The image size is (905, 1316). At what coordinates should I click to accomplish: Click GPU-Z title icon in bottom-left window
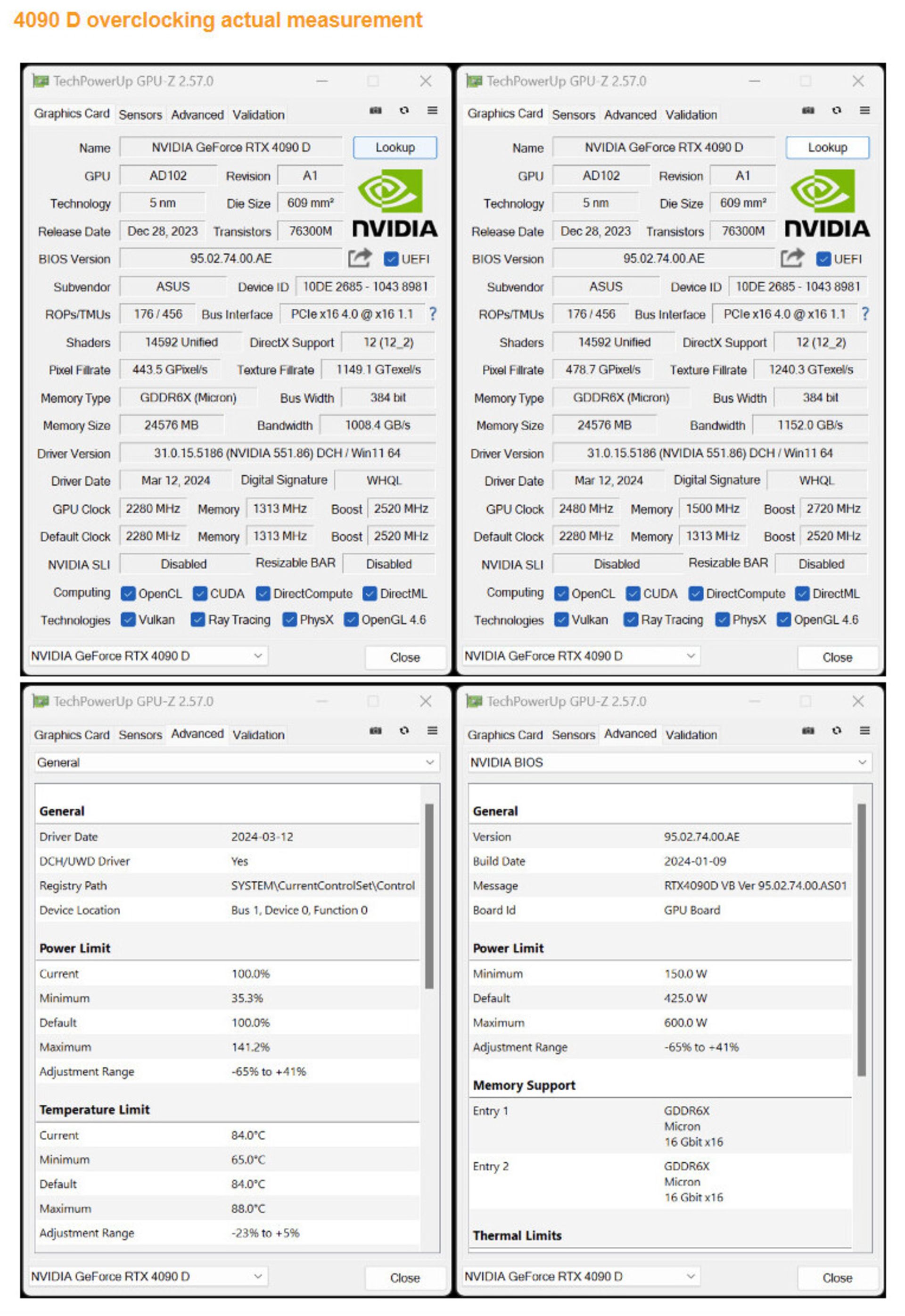point(41,701)
